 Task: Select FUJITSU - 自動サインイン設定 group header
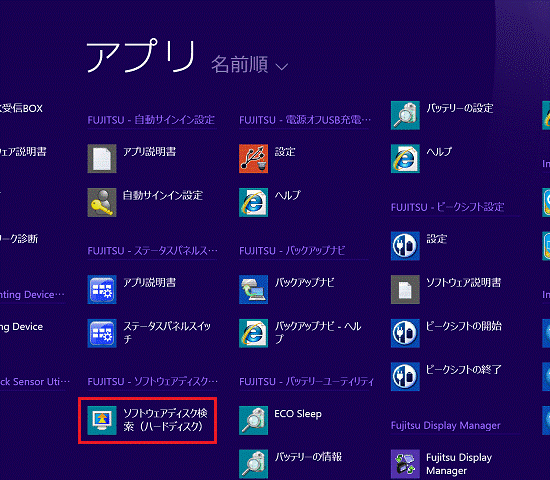point(151,120)
